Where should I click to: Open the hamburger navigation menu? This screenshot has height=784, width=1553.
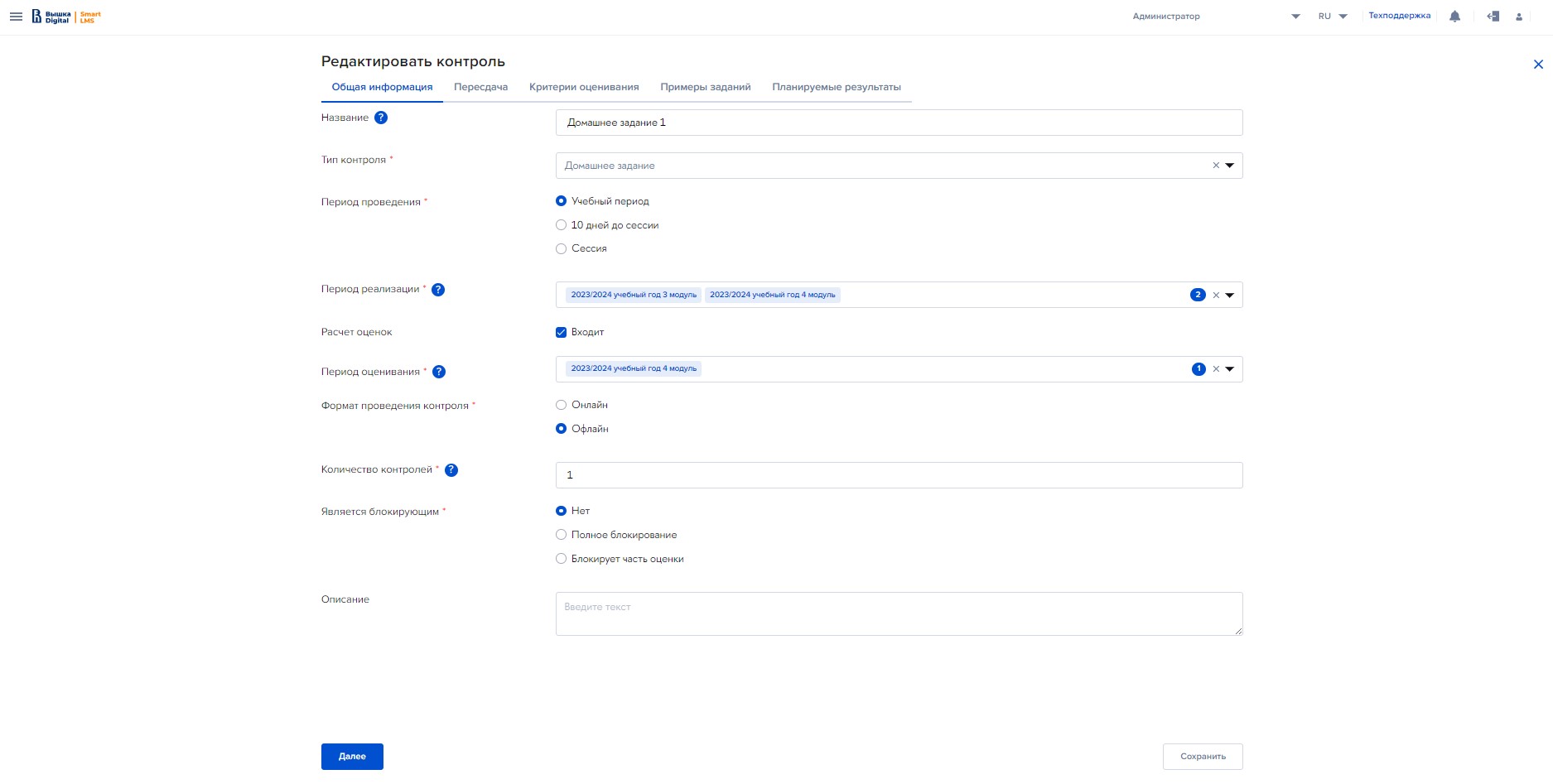pyautogui.click(x=16, y=17)
